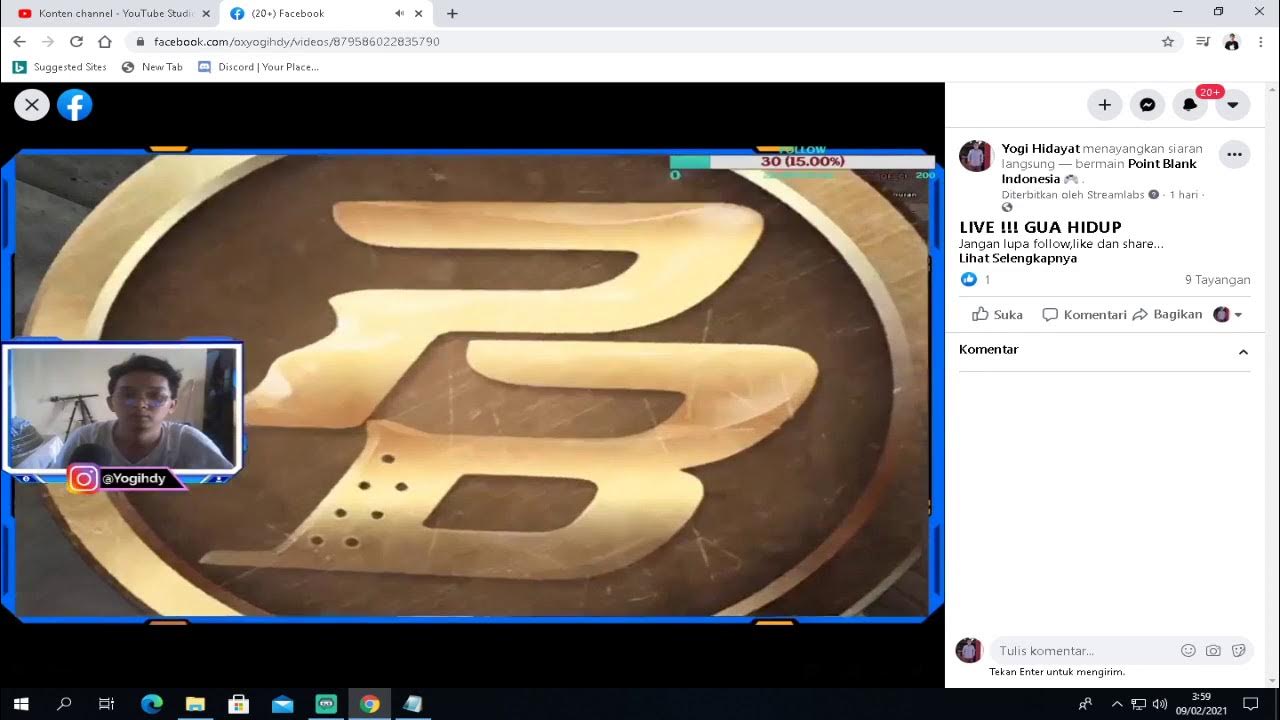Open Point Blank Indonesia page link
This screenshot has height=720, width=1280.
(x=1099, y=171)
